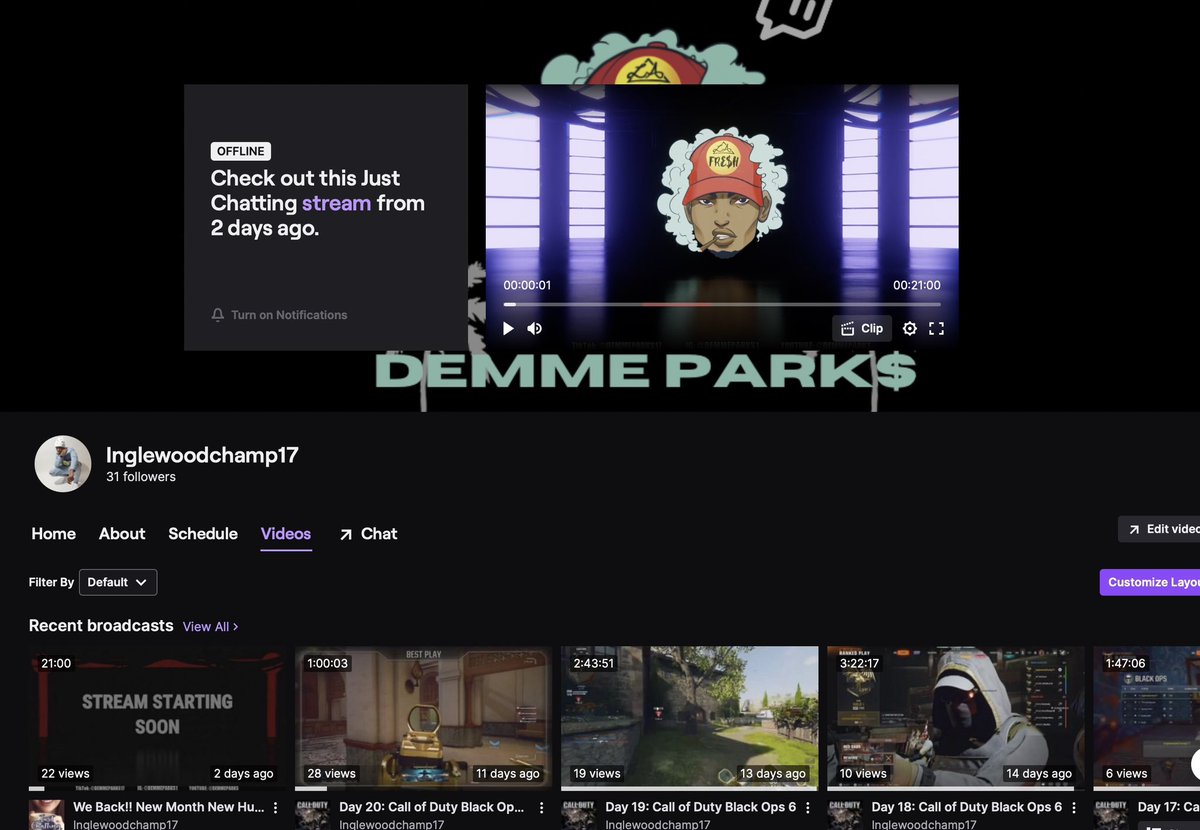Screen dimensions: 1200x830
Task: Click the 00:21:00 video duration label
Action: (x=917, y=285)
